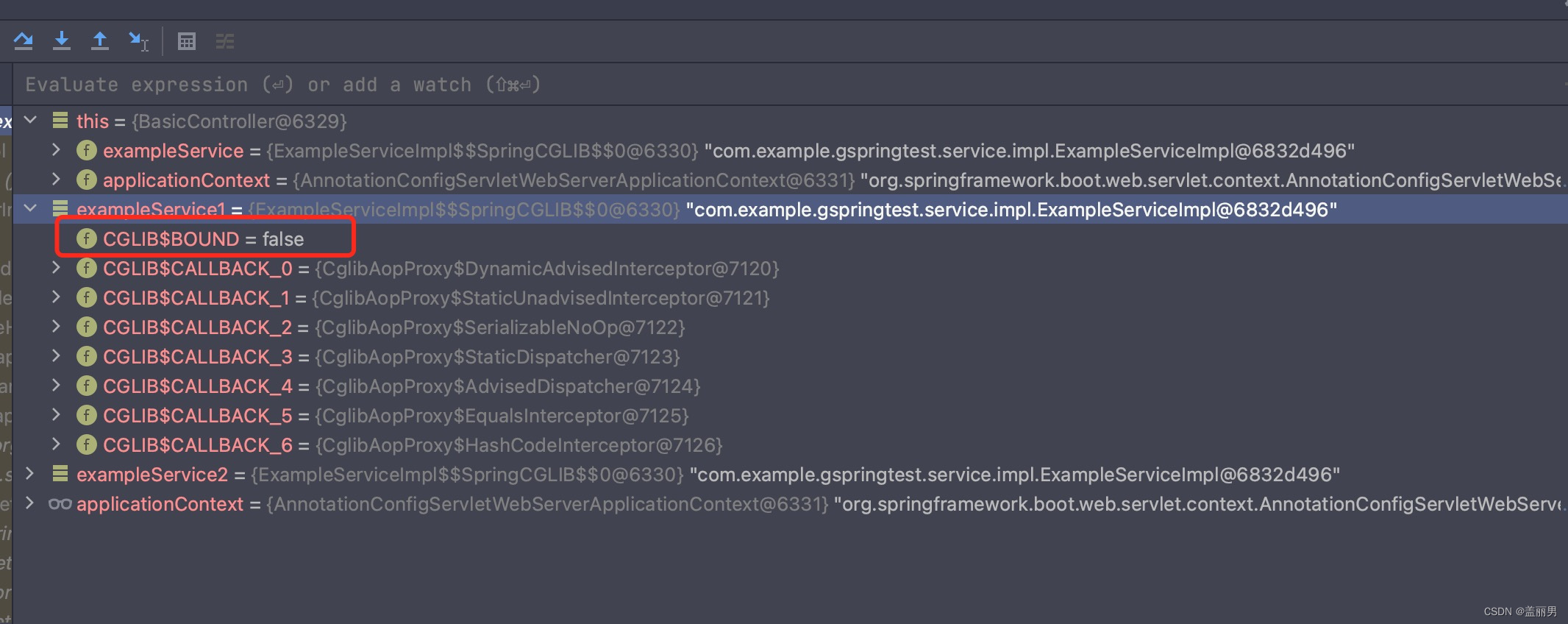Image resolution: width=1568 pixels, height=624 pixels.
Task: Select the {BasicController@6329} value text
Action: [239, 121]
